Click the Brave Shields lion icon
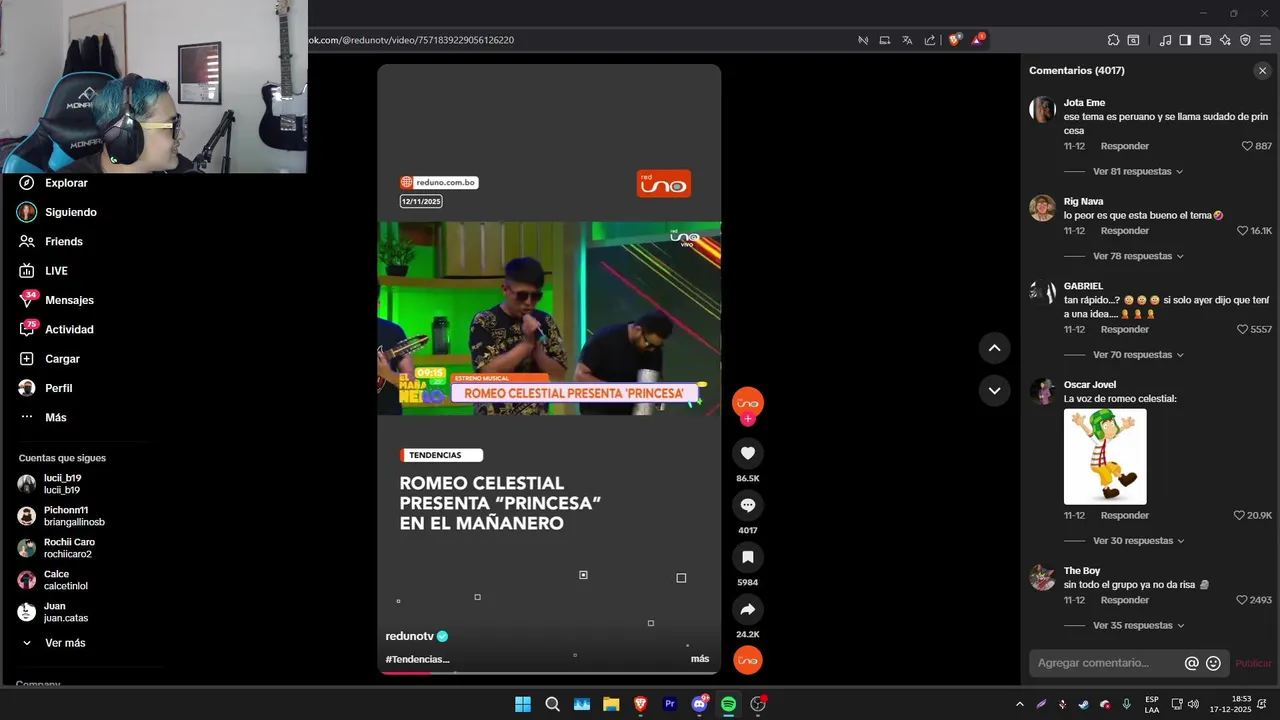 [954, 40]
